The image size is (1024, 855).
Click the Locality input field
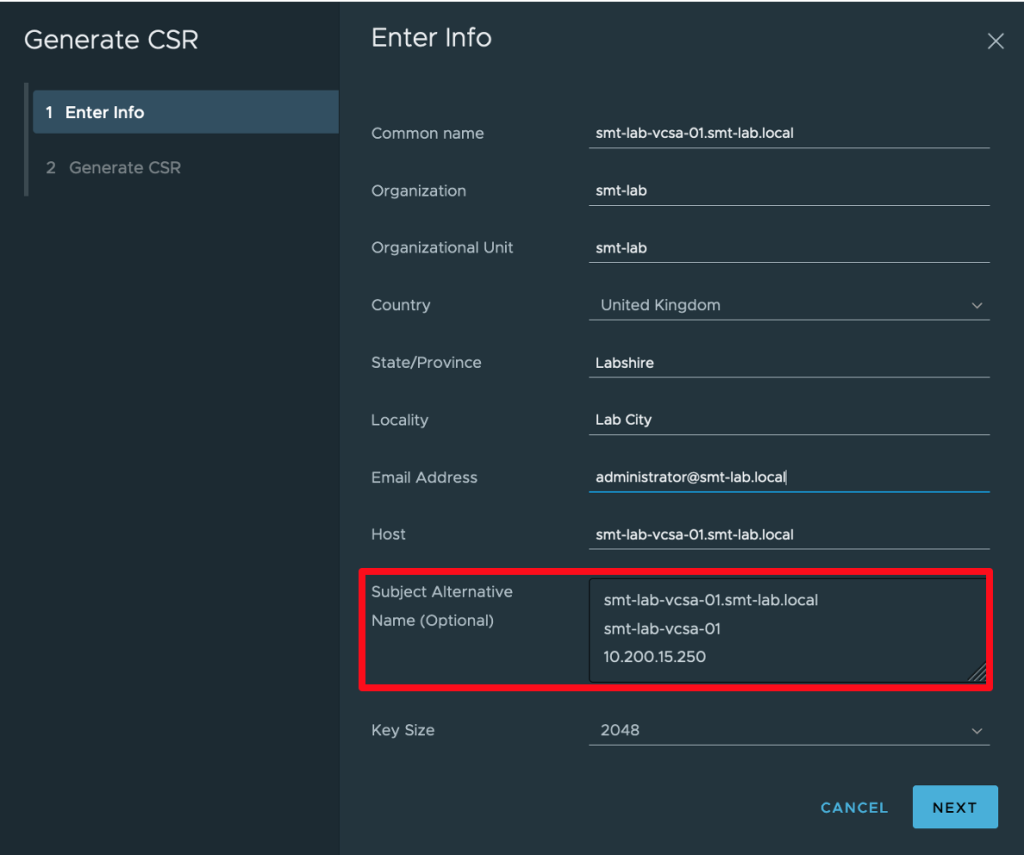(788, 420)
